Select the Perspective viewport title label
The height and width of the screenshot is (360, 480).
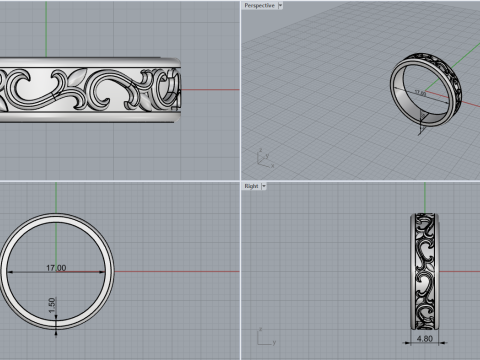click(260, 6)
